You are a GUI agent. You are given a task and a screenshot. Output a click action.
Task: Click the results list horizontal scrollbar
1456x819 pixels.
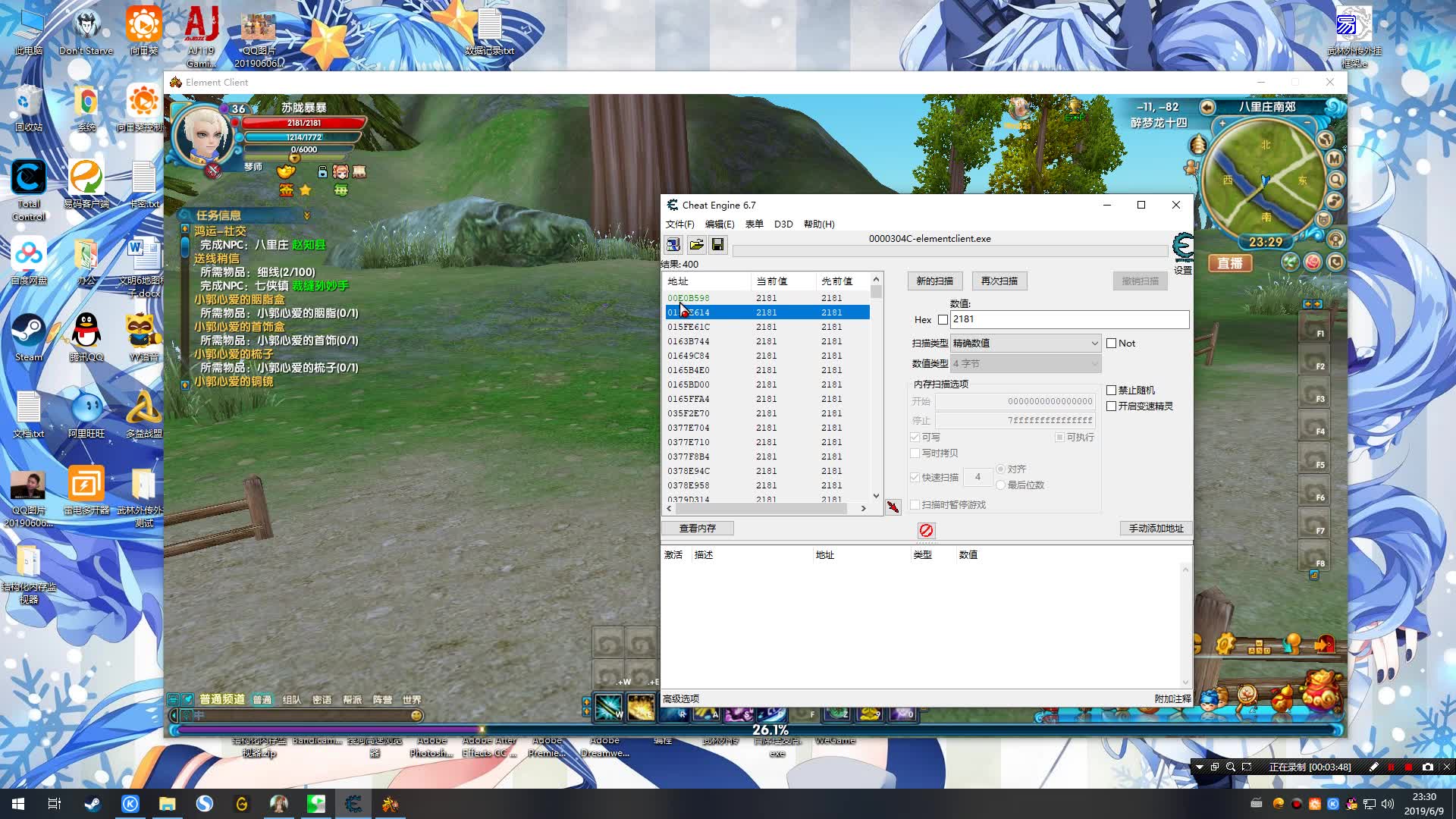point(765,509)
